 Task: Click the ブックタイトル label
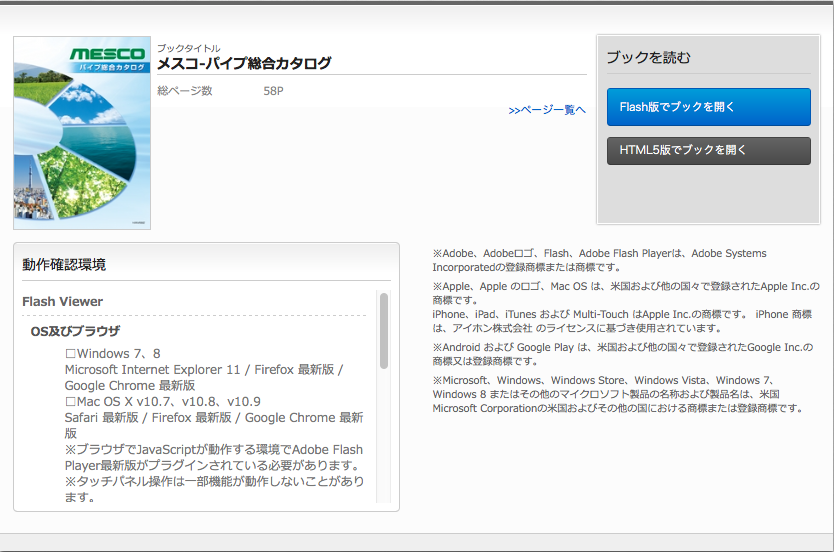pyautogui.click(x=188, y=48)
